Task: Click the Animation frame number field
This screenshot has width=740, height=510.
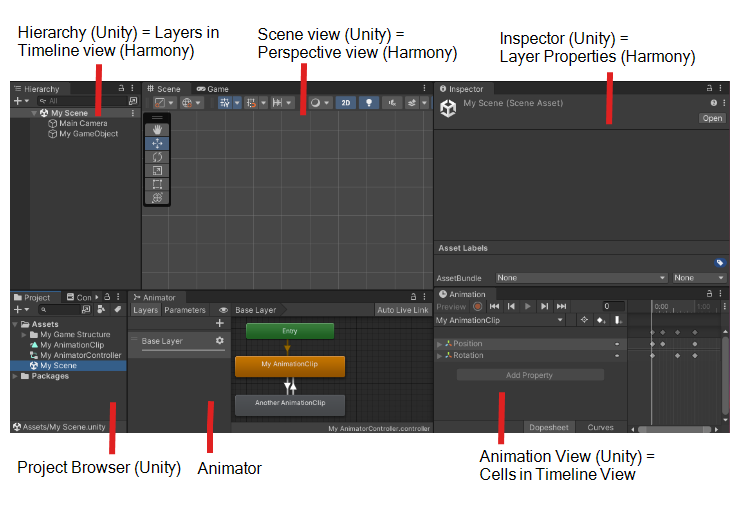Action: (613, 306)
